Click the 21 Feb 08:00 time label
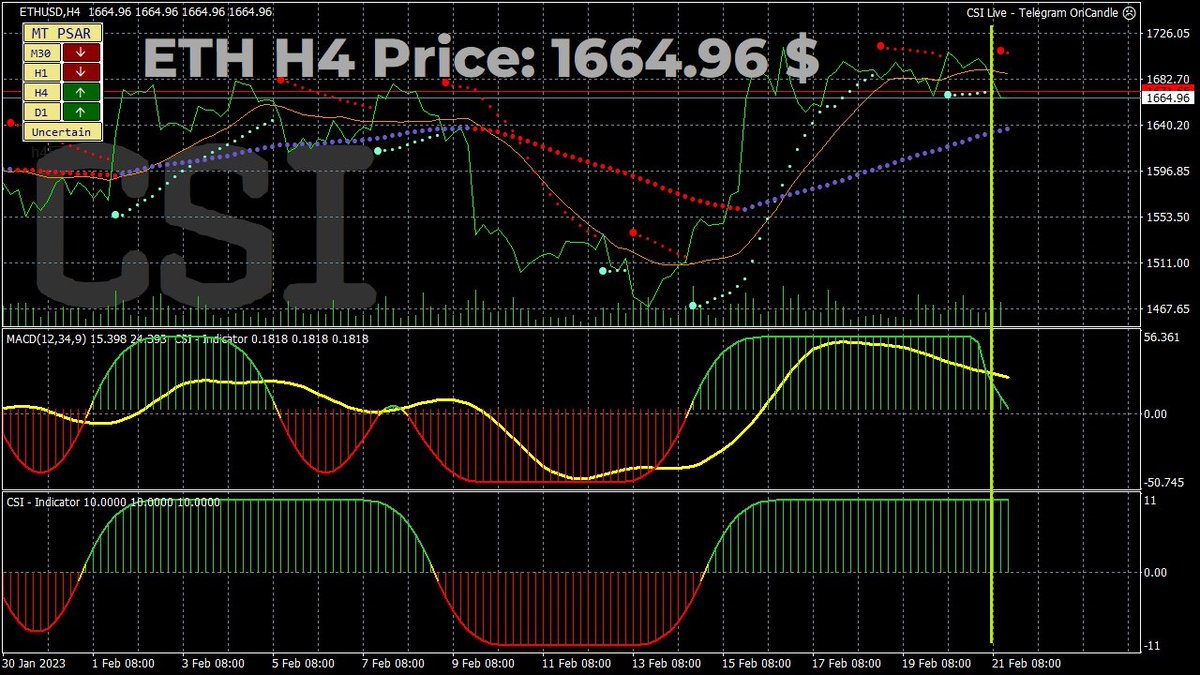 click(x=1026, y=664)
